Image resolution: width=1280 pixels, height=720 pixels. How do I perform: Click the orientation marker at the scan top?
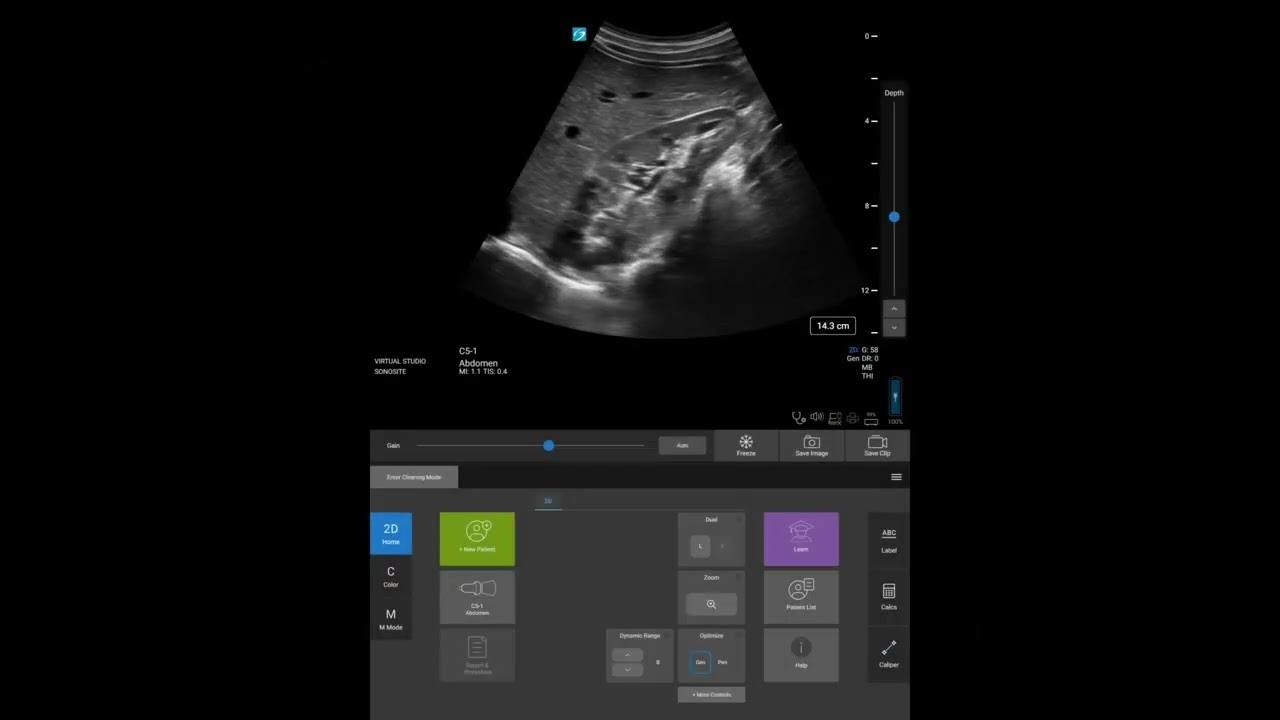click(x=579, y=34)
